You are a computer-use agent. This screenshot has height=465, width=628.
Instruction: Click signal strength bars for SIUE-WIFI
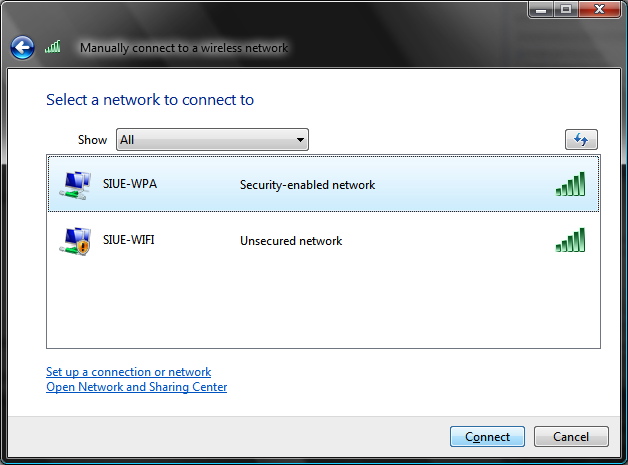click(x=570, y=241)
